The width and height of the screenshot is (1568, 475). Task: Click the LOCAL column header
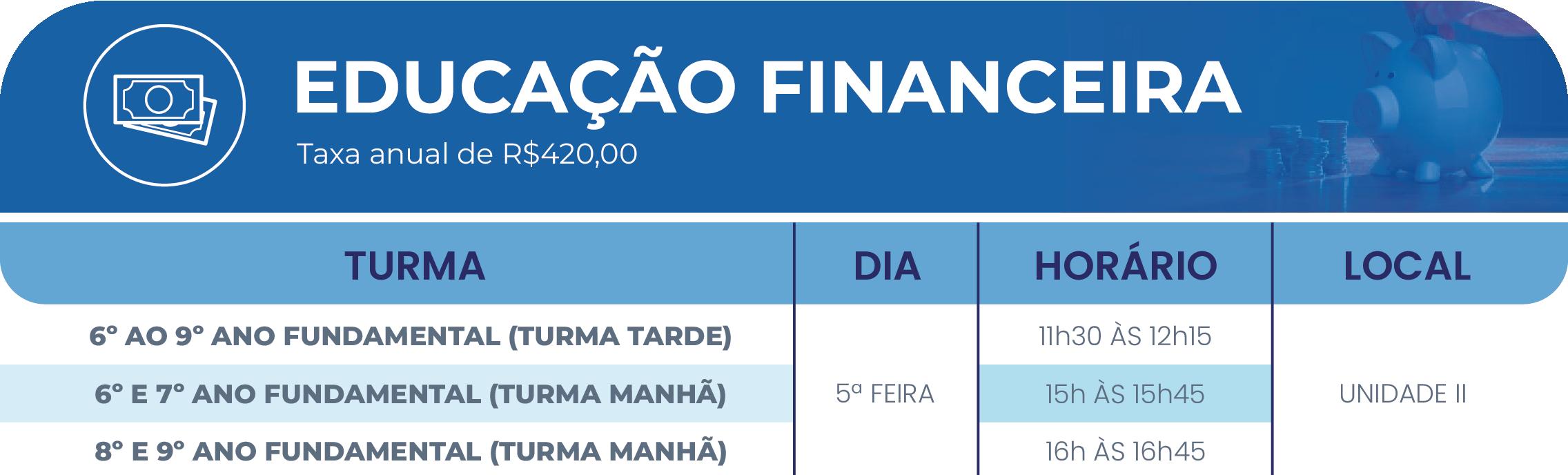pos(1407,266)
